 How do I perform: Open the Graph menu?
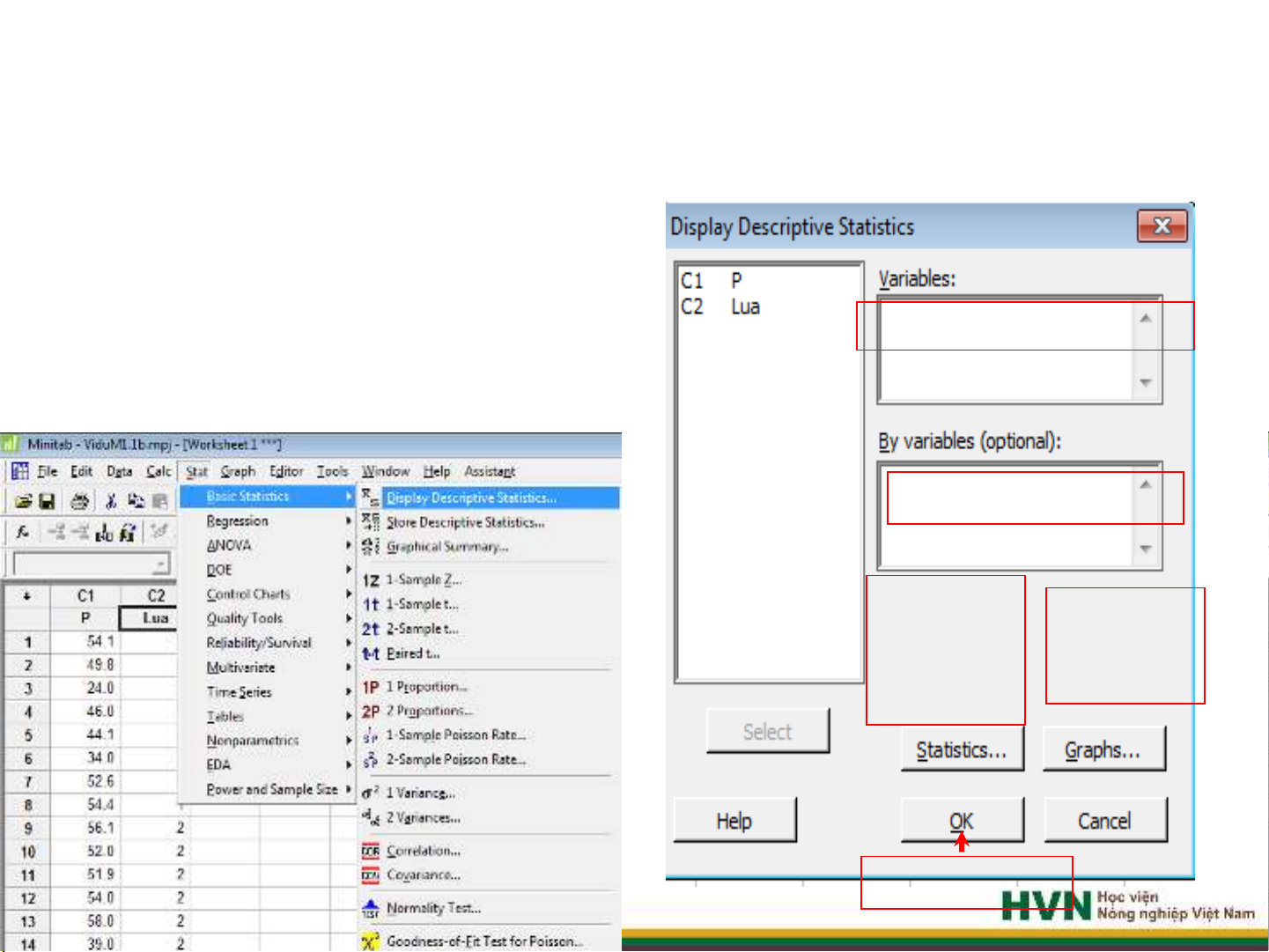(x=238, y=471)
